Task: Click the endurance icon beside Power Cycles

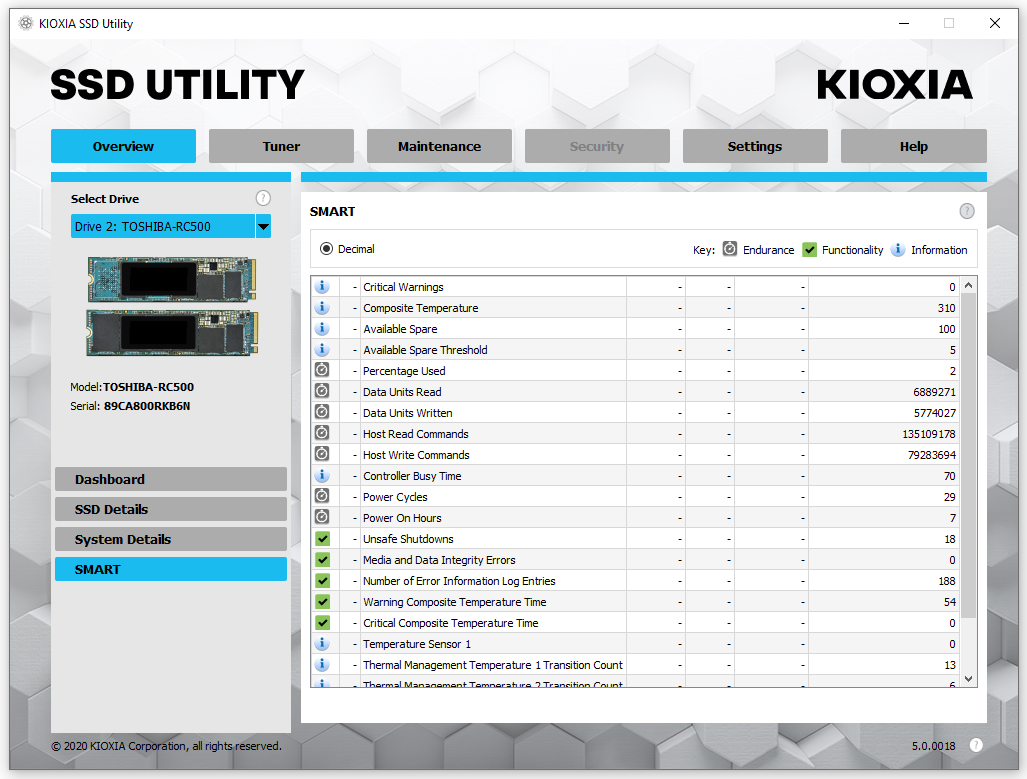Action: coord(322,496)
